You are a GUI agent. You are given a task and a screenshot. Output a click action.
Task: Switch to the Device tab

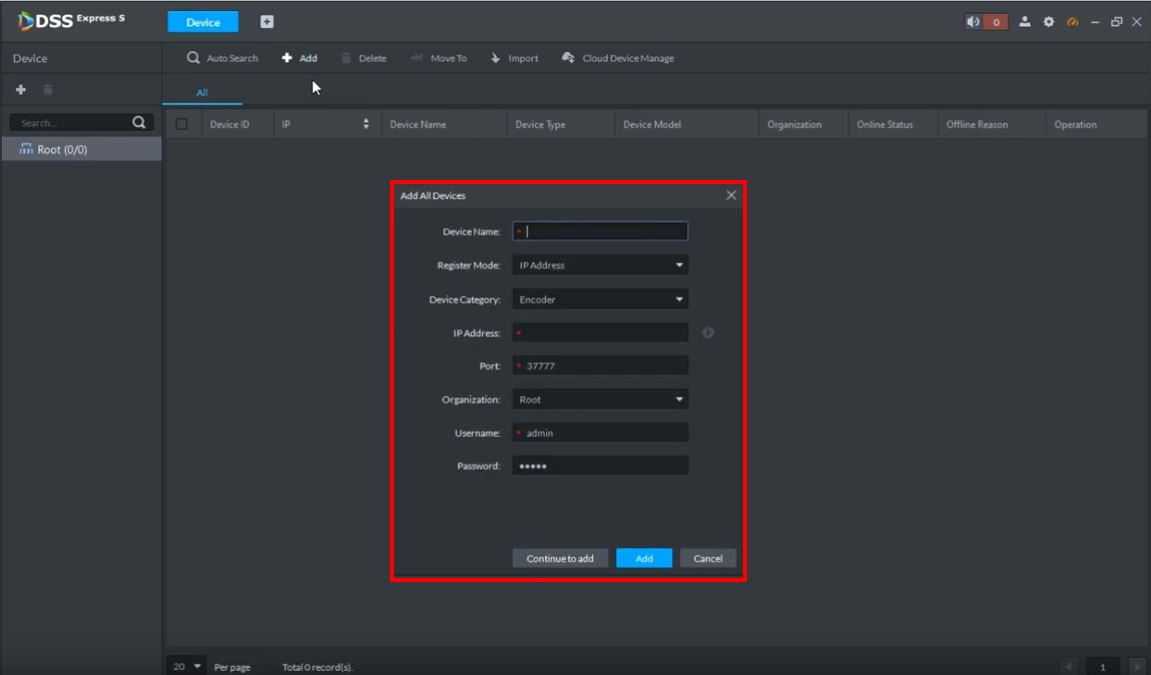tap(203, 22)
